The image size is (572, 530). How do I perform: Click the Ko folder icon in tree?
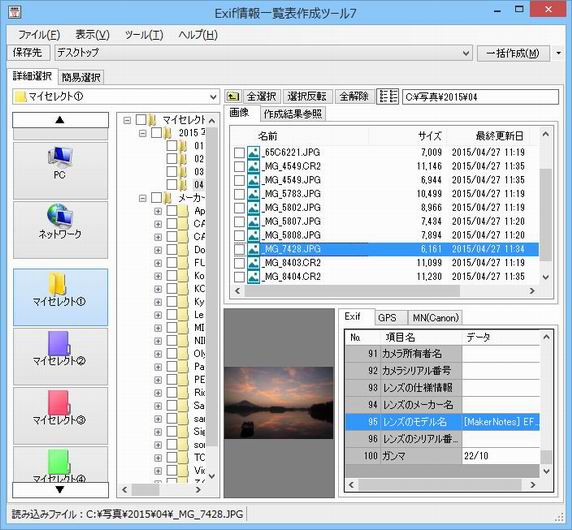[183, 276]
